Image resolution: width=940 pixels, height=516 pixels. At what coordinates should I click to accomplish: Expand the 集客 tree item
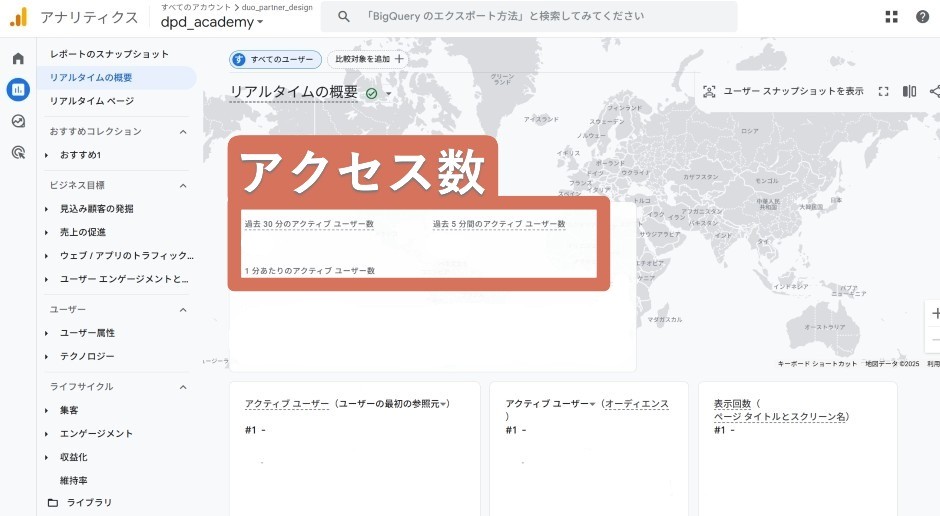coord(47,411)
